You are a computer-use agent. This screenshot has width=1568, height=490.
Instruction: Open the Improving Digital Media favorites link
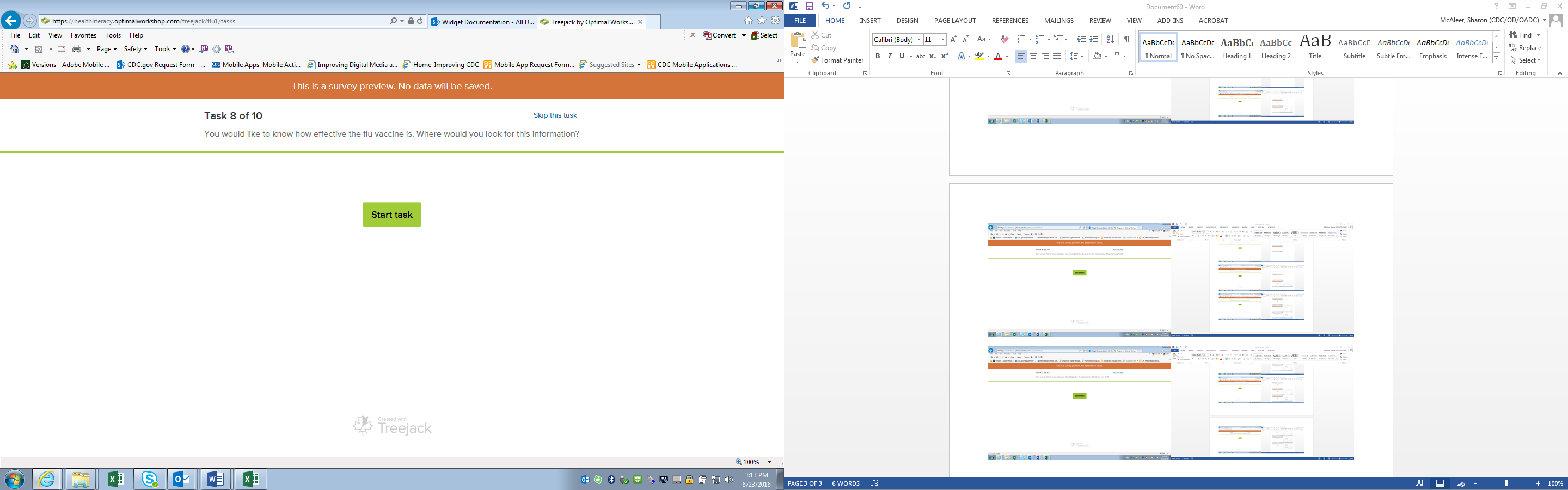tap(352, 65)
